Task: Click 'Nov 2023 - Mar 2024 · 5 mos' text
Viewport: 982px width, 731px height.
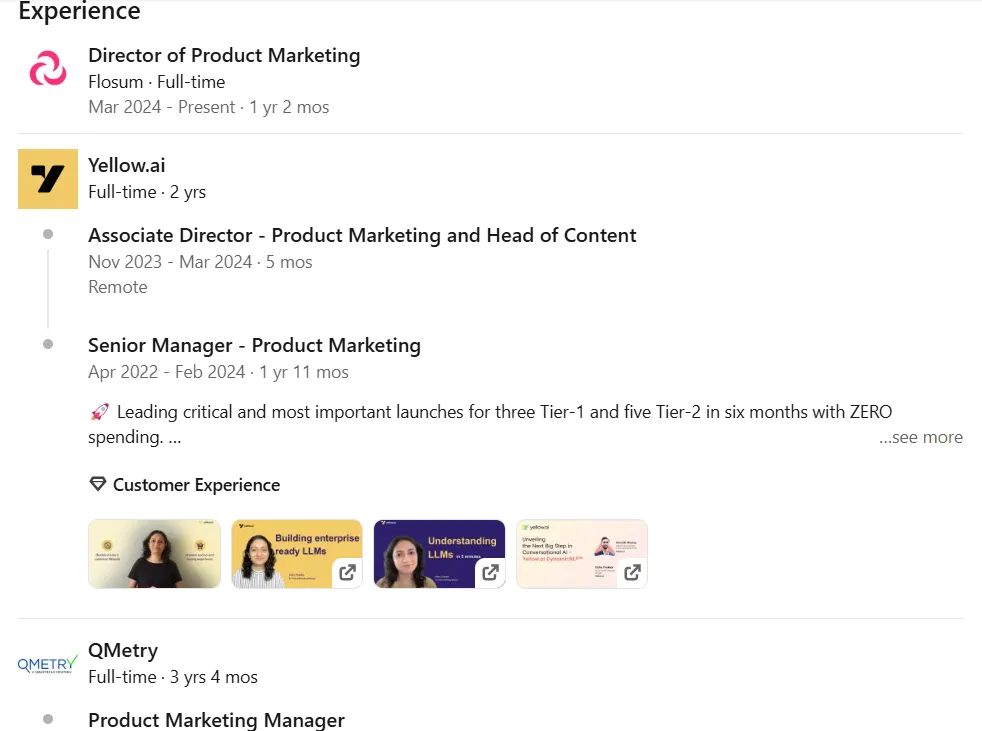Action: click(200, 262)
